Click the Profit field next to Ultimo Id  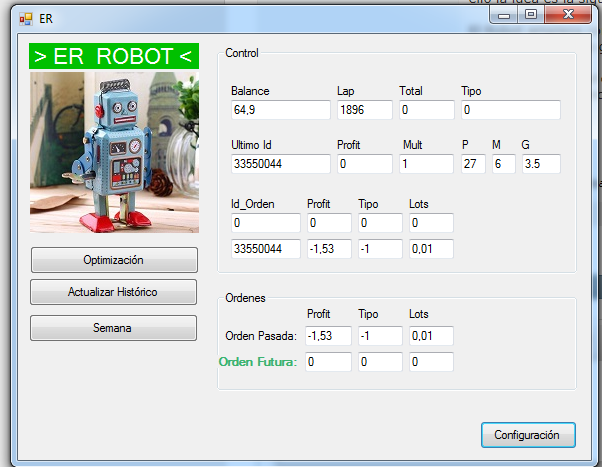[365, 164]
